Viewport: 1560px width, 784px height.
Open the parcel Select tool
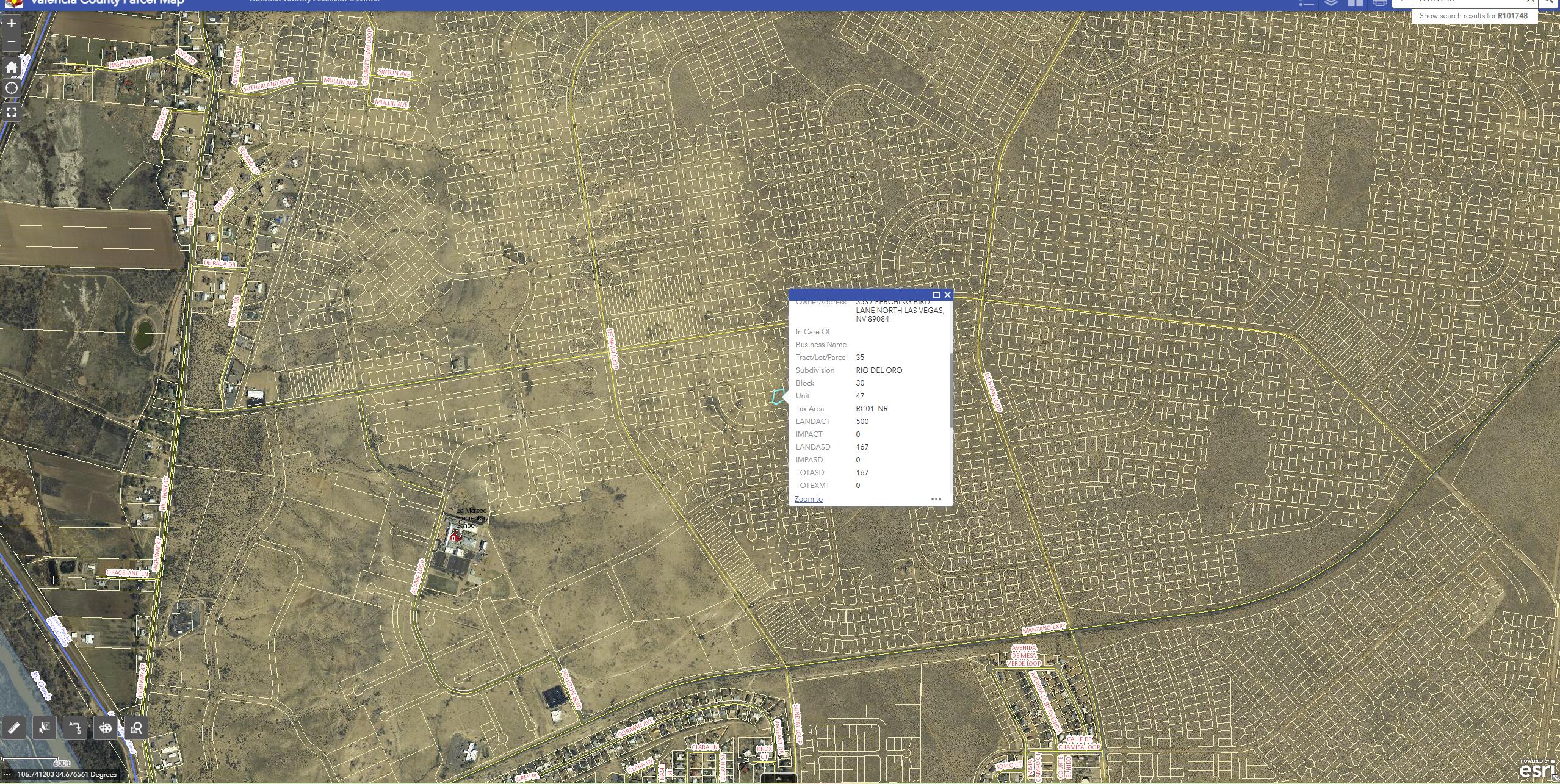pos(45,727)
